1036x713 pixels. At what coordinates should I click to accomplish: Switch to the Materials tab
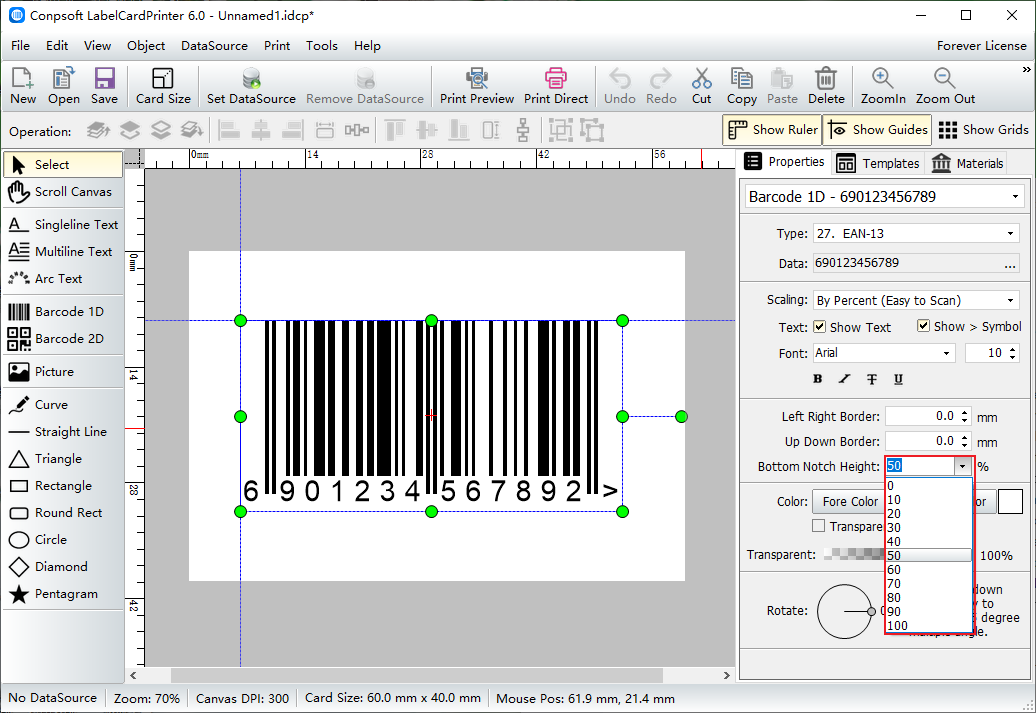967,163
